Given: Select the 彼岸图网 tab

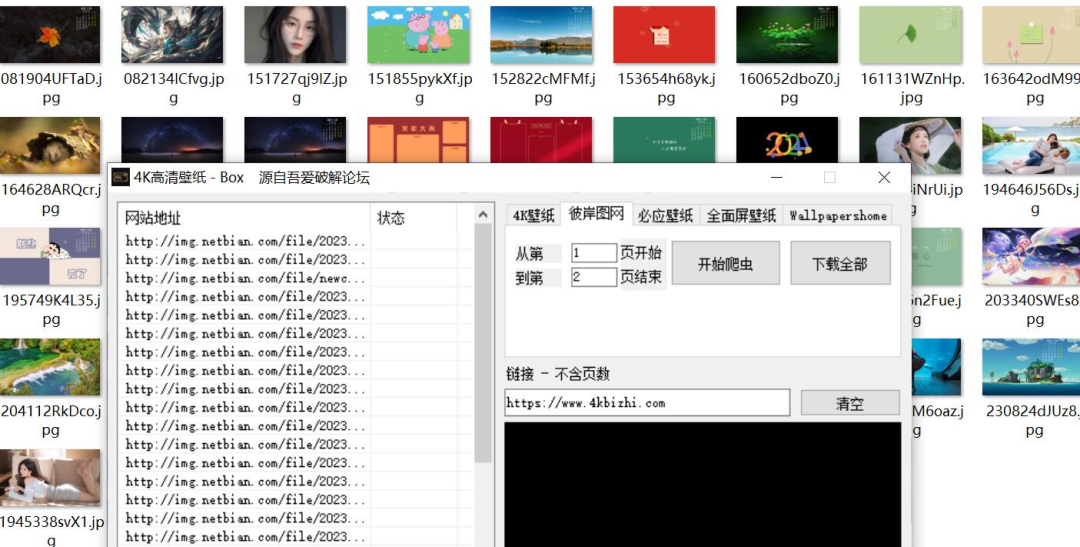Looking at the screenshot, I should click(x=596, y=214).
